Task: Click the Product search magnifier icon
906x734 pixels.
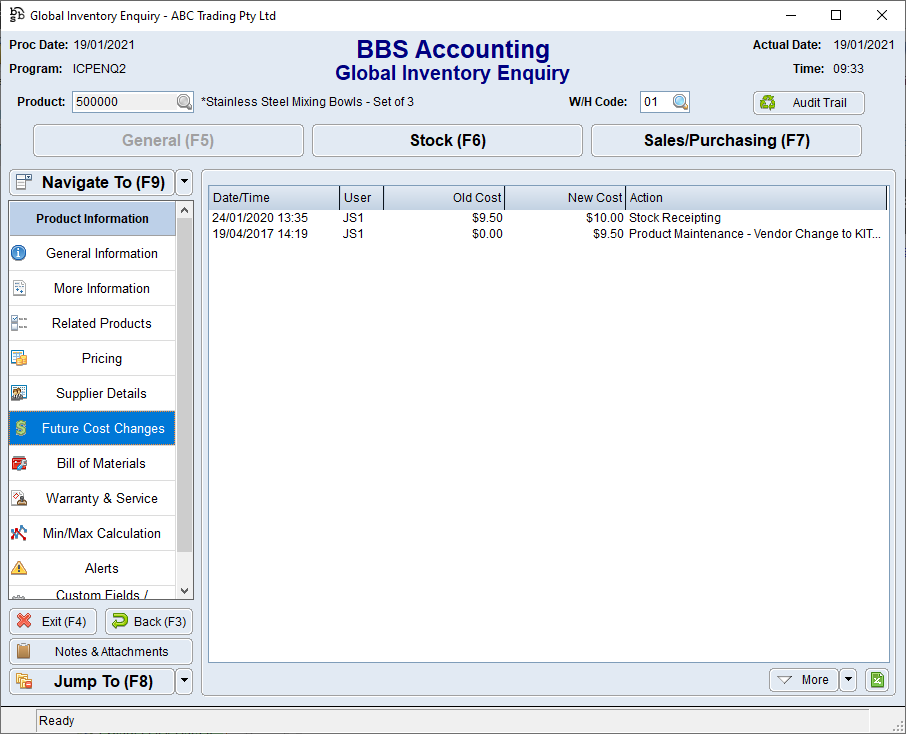Action: point(184,102)
